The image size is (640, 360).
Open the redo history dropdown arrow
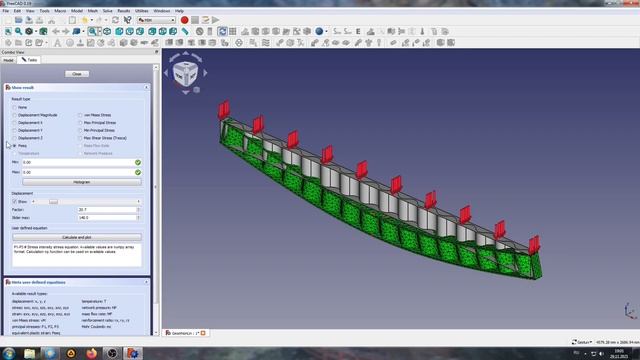106,20
